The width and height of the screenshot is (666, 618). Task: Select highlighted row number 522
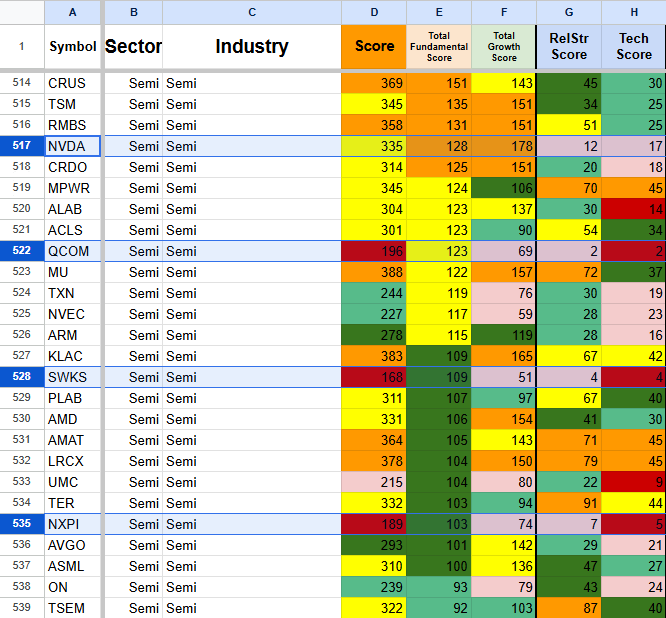point(22,251)
